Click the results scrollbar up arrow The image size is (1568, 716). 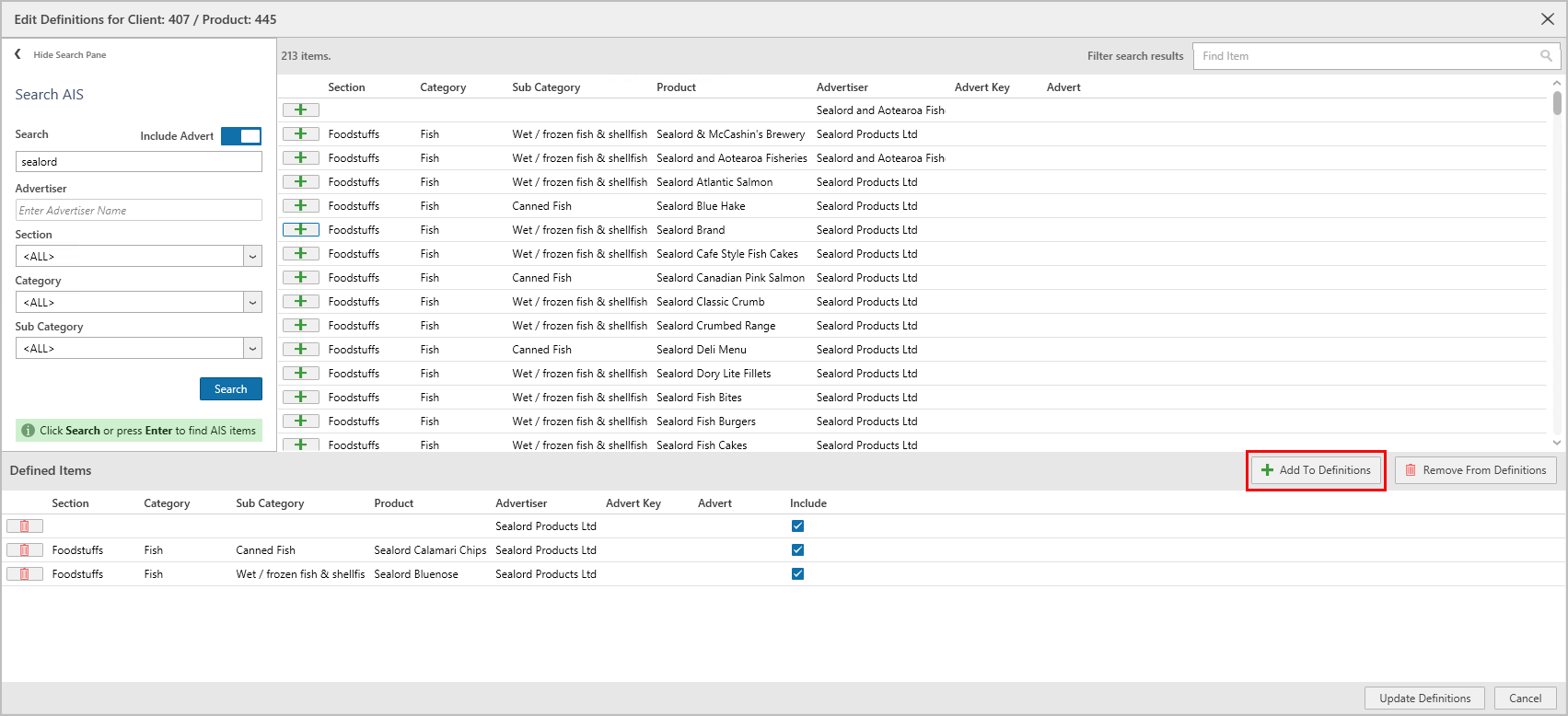tap(1557, 82)
